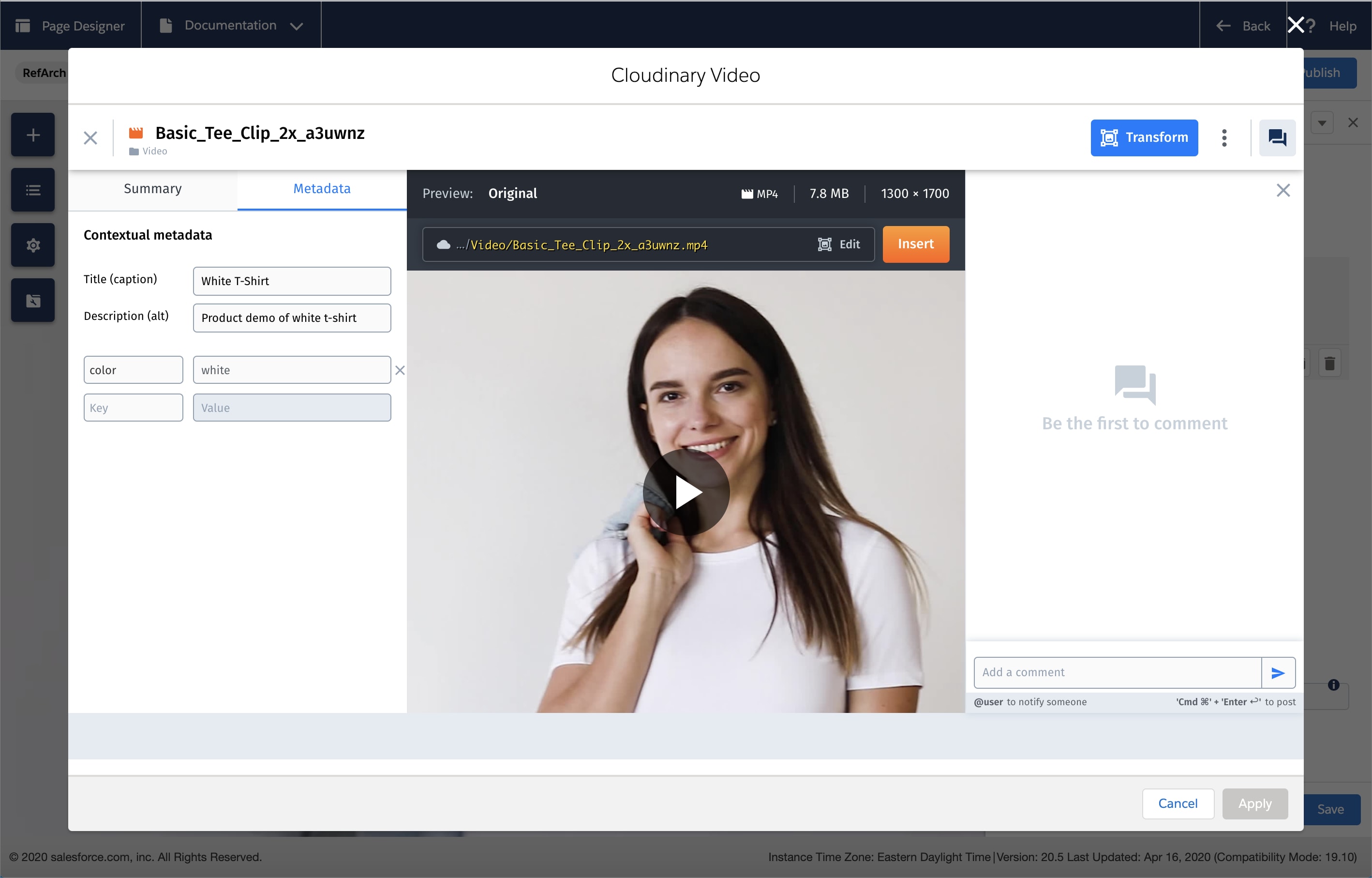Select the list icon in the left sidebar
The image size is (1372, 878).
(32, 189)
